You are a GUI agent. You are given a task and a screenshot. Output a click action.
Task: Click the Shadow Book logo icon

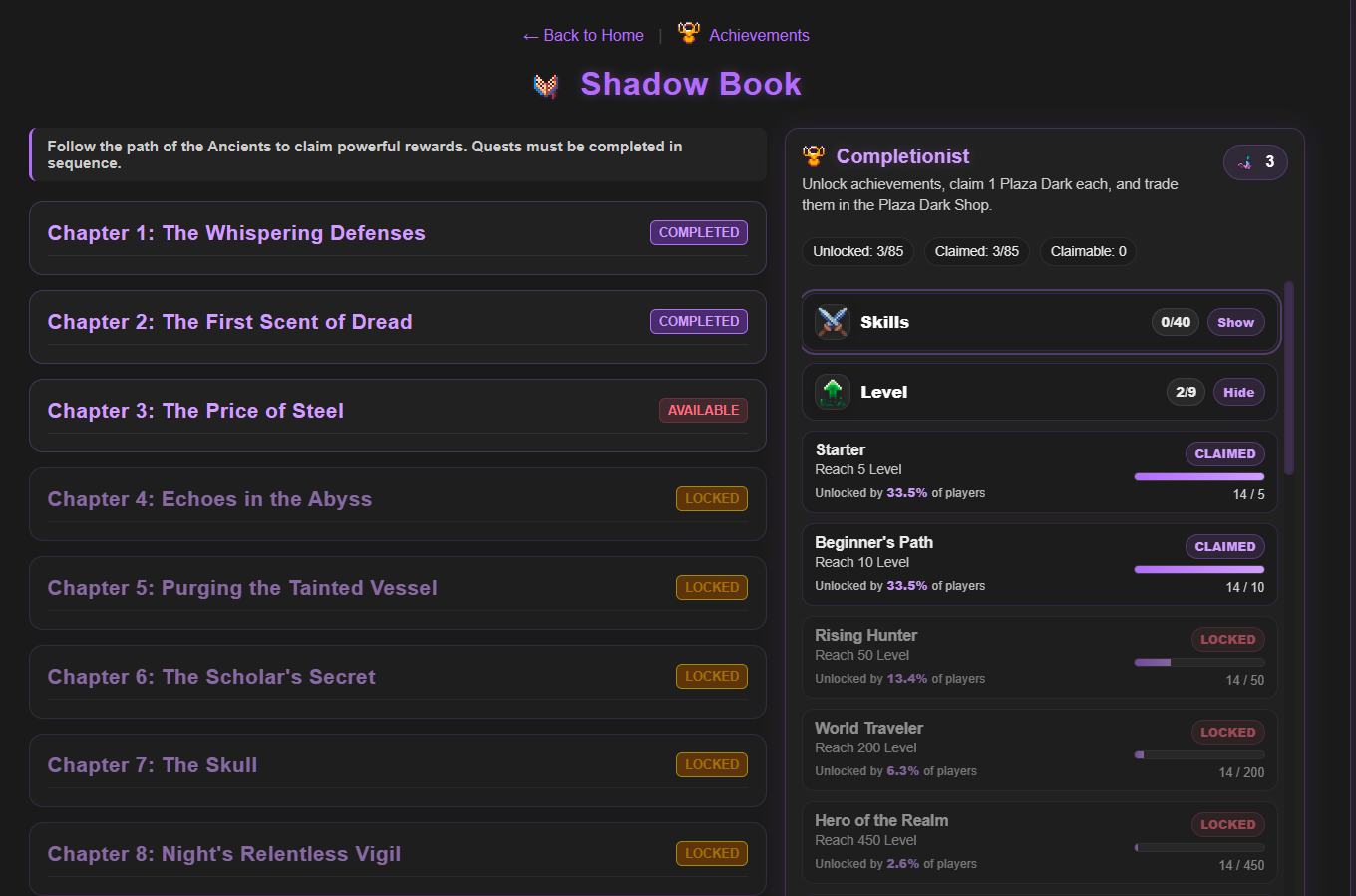tap(545, 86)
